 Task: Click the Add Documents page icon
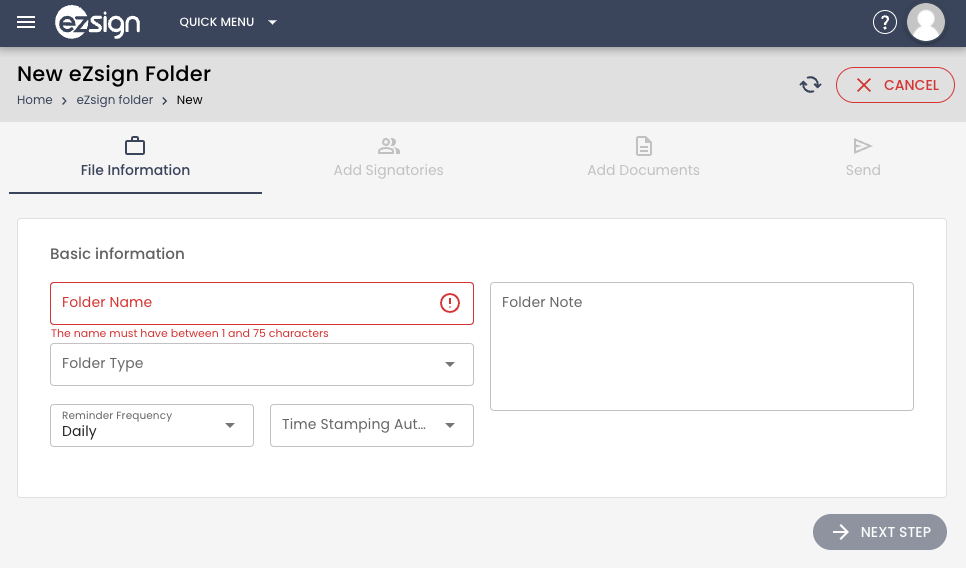point(644,146)
